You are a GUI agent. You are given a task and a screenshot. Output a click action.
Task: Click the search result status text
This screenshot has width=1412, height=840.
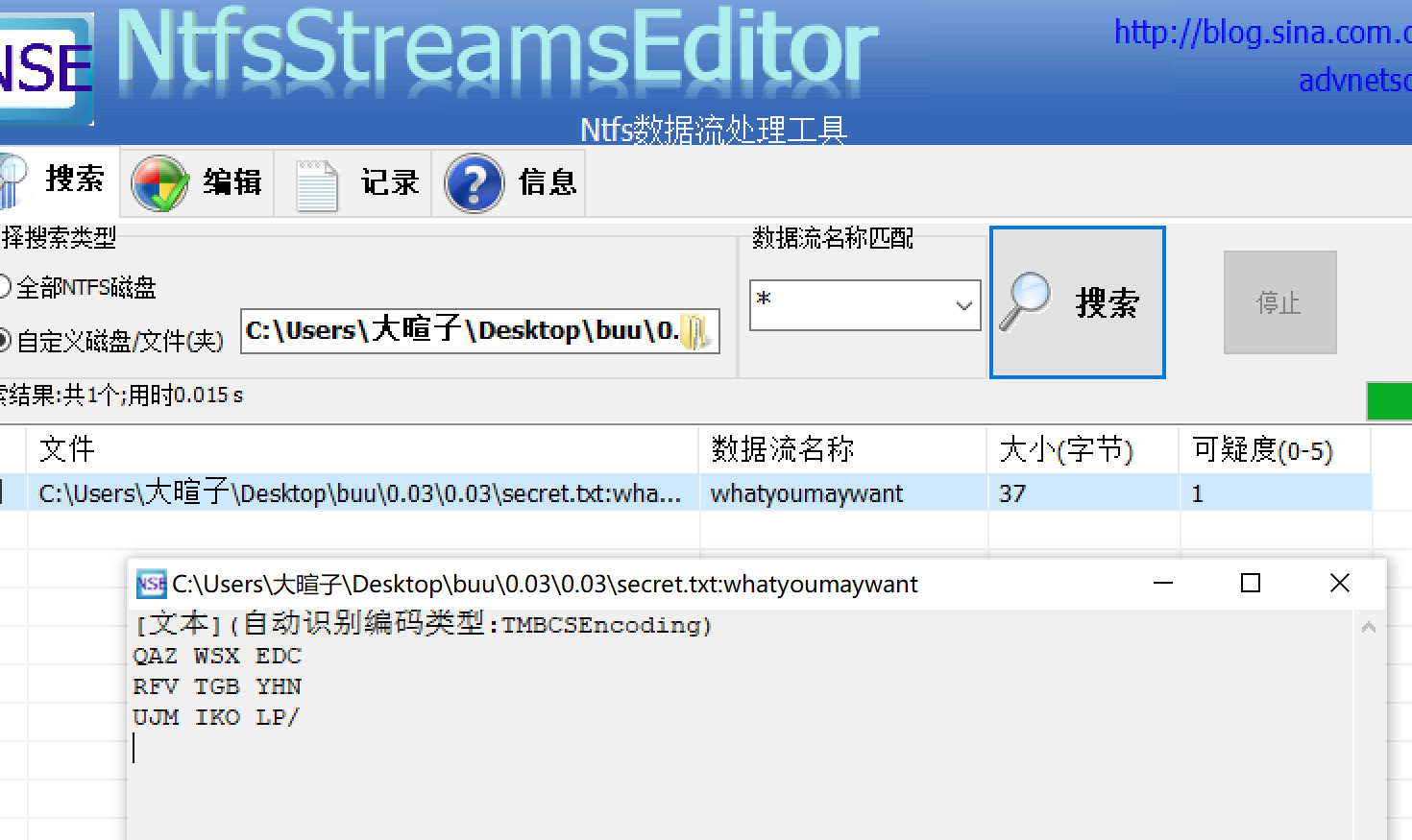(x=122, y=396)
